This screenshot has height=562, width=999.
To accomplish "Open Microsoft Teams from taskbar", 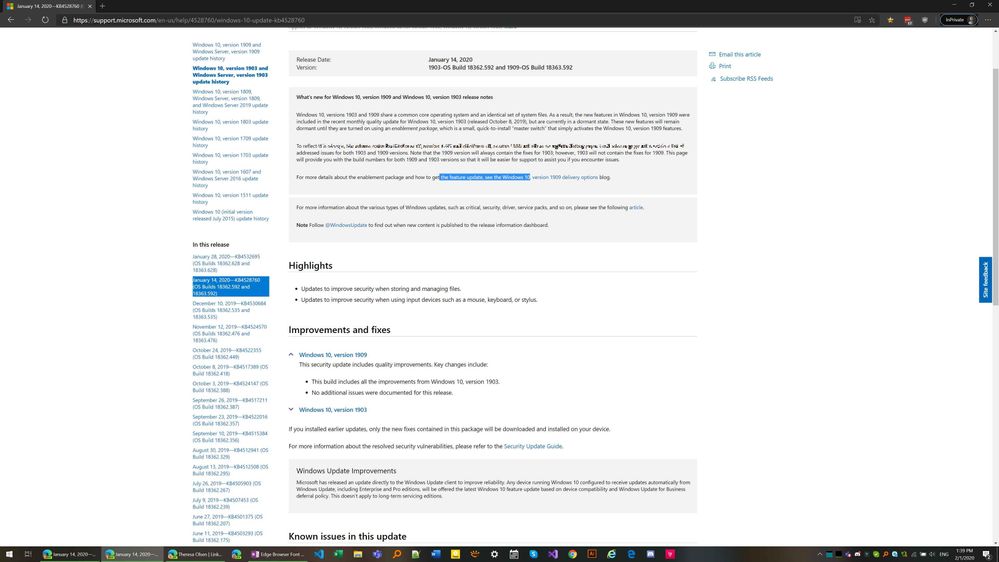I will click(377, 554).
